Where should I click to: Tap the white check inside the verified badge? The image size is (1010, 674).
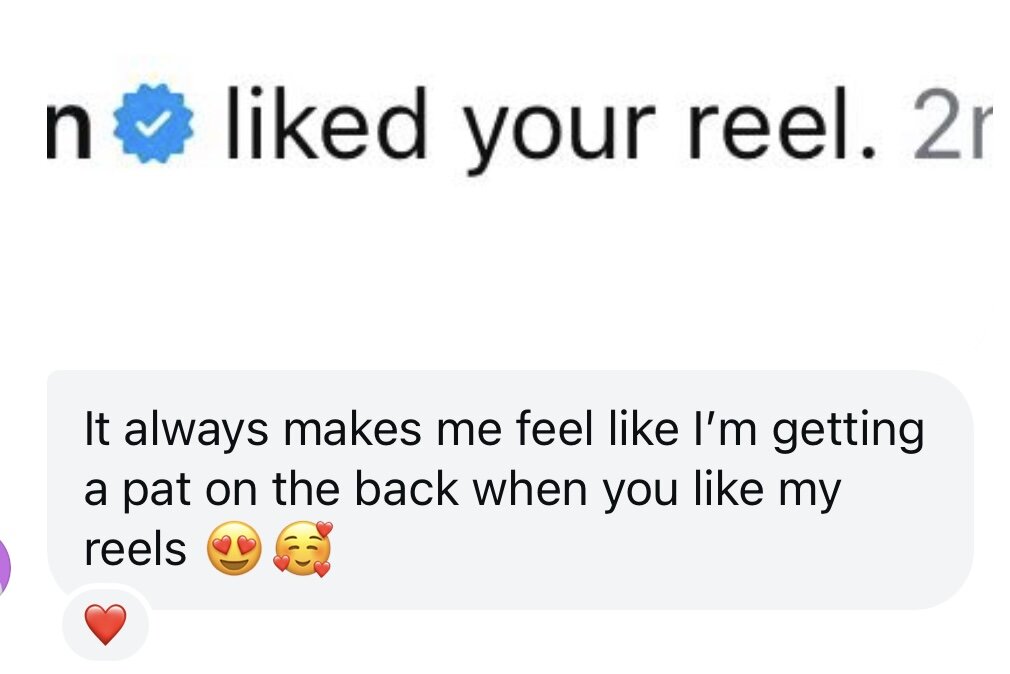coord(155,122)
